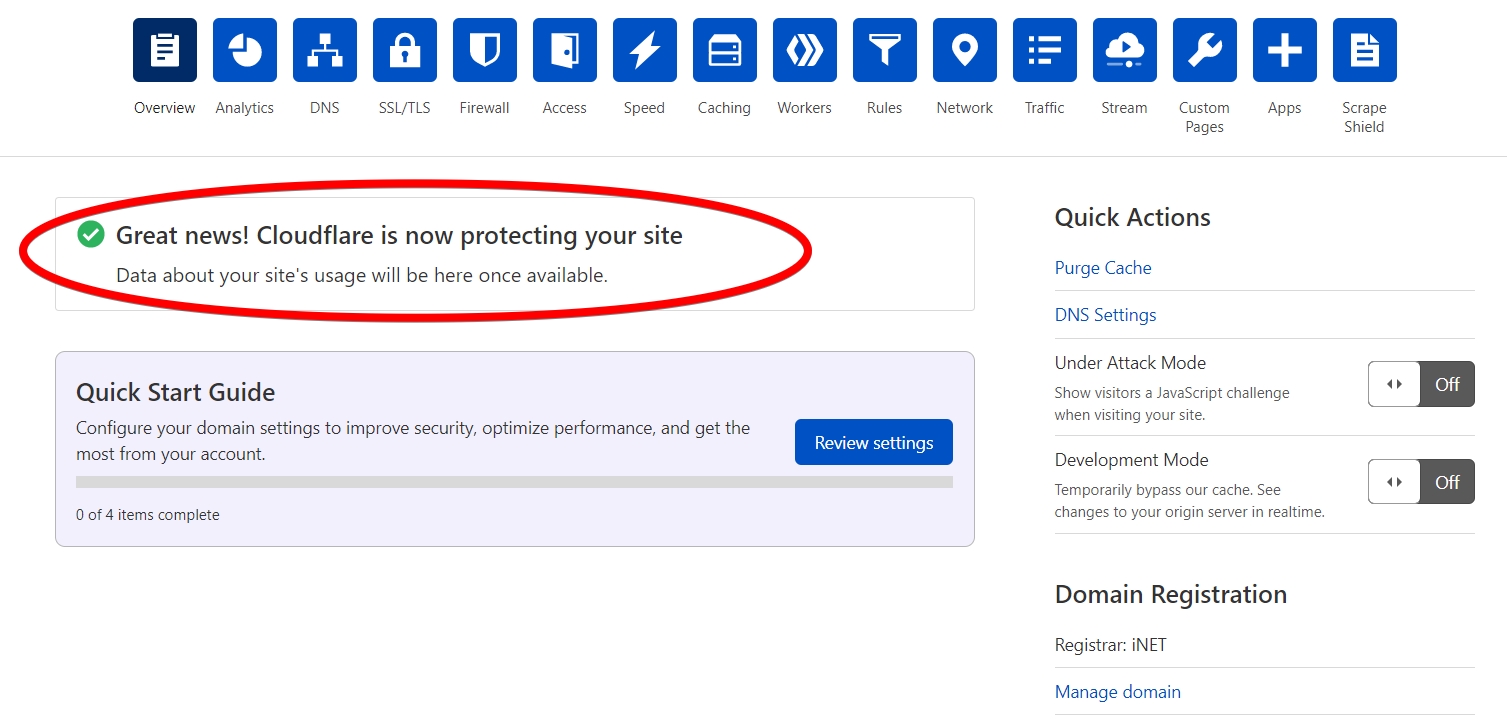The image size is (1507, 725).
Task: Select the Network pin icon
Action: tap(964, 49)
